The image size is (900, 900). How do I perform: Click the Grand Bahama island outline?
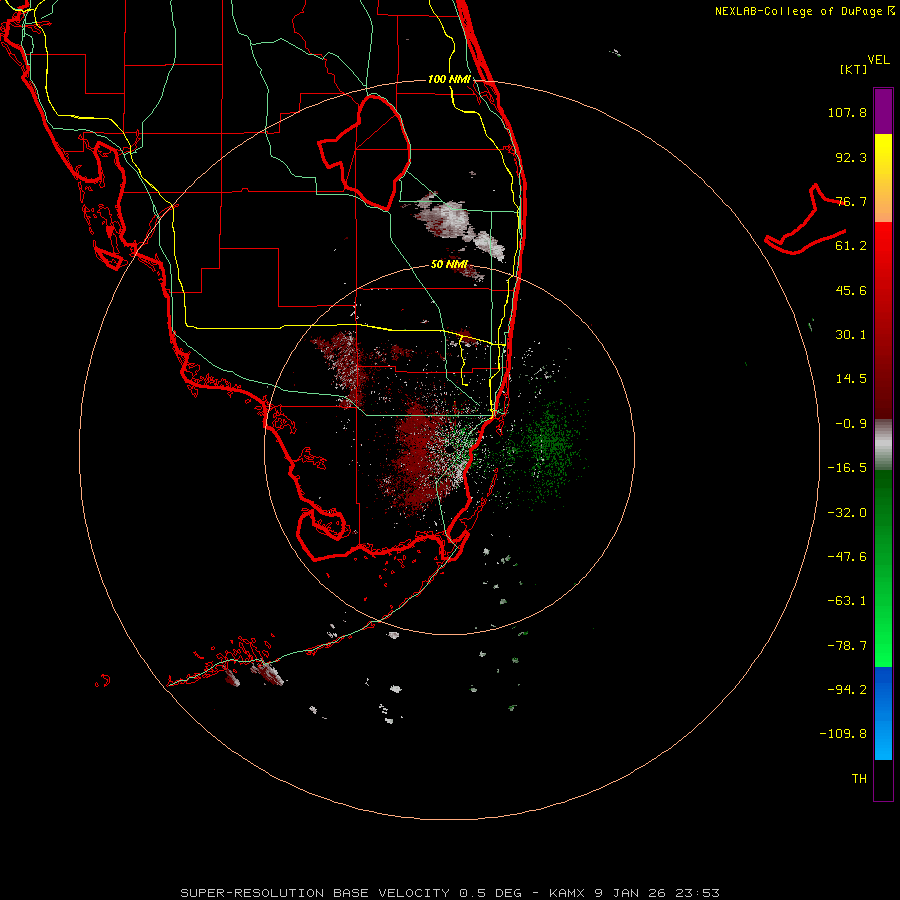click(805, 219)
